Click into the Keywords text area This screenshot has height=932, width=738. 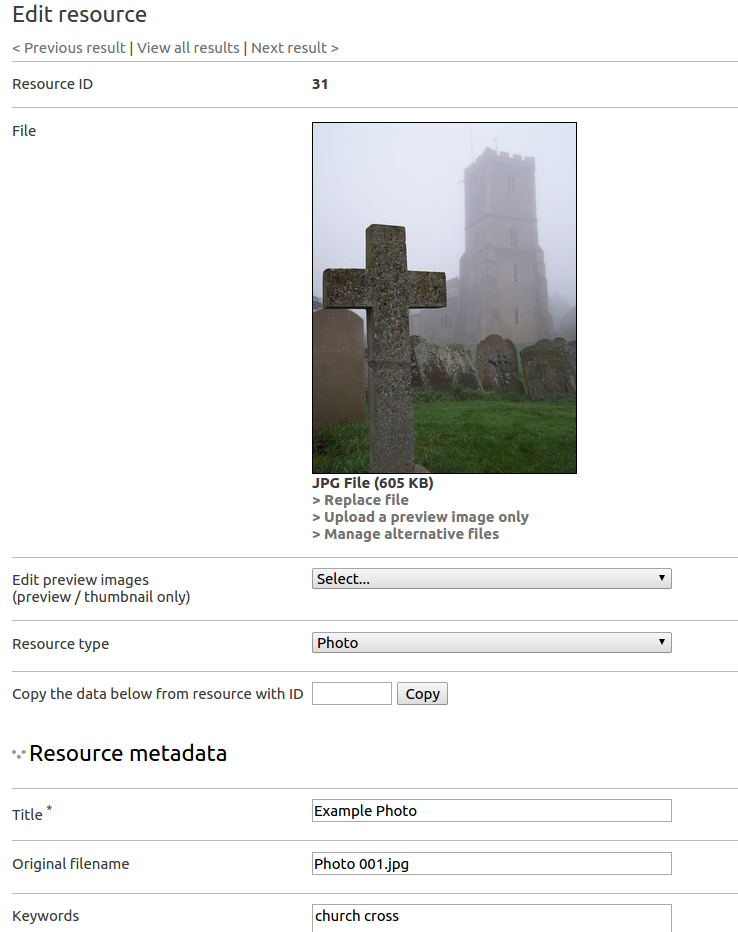tap(491, 918)
